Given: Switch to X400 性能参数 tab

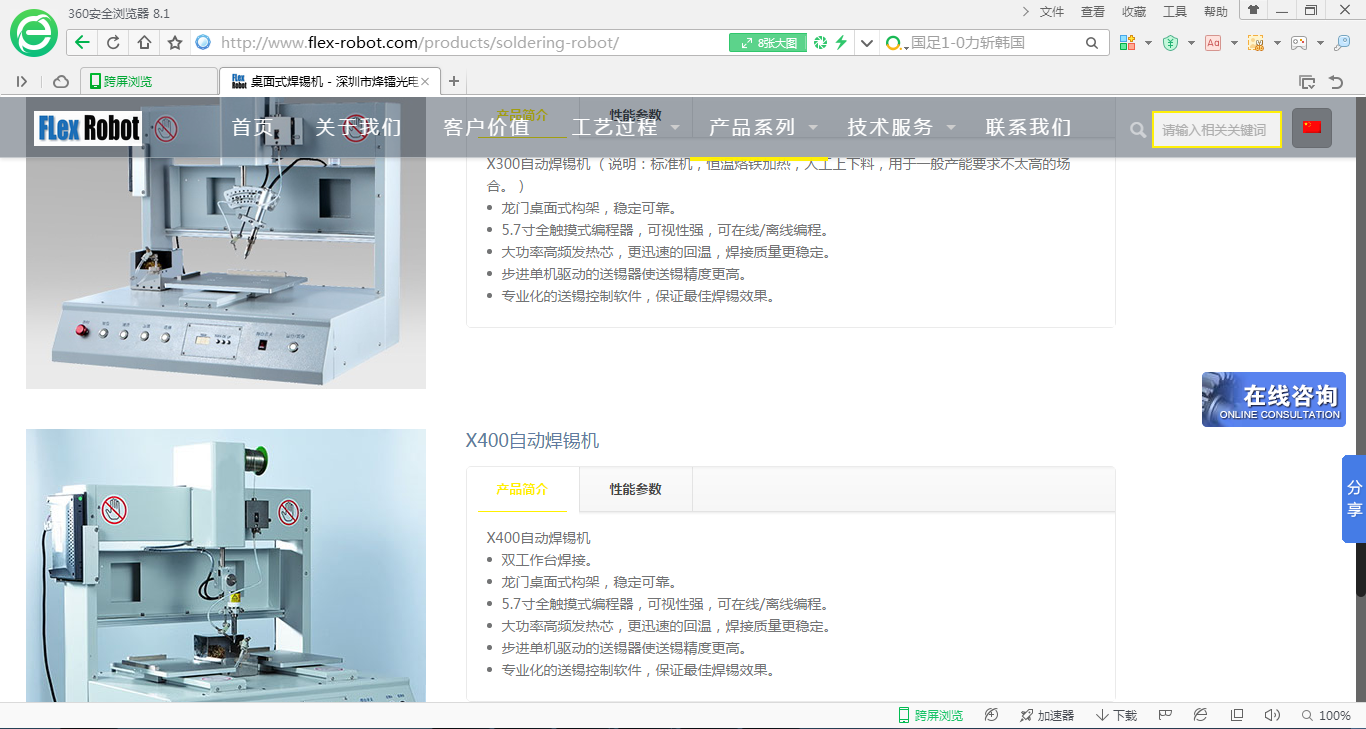Looking at the screenshot, I should (635, 489).
